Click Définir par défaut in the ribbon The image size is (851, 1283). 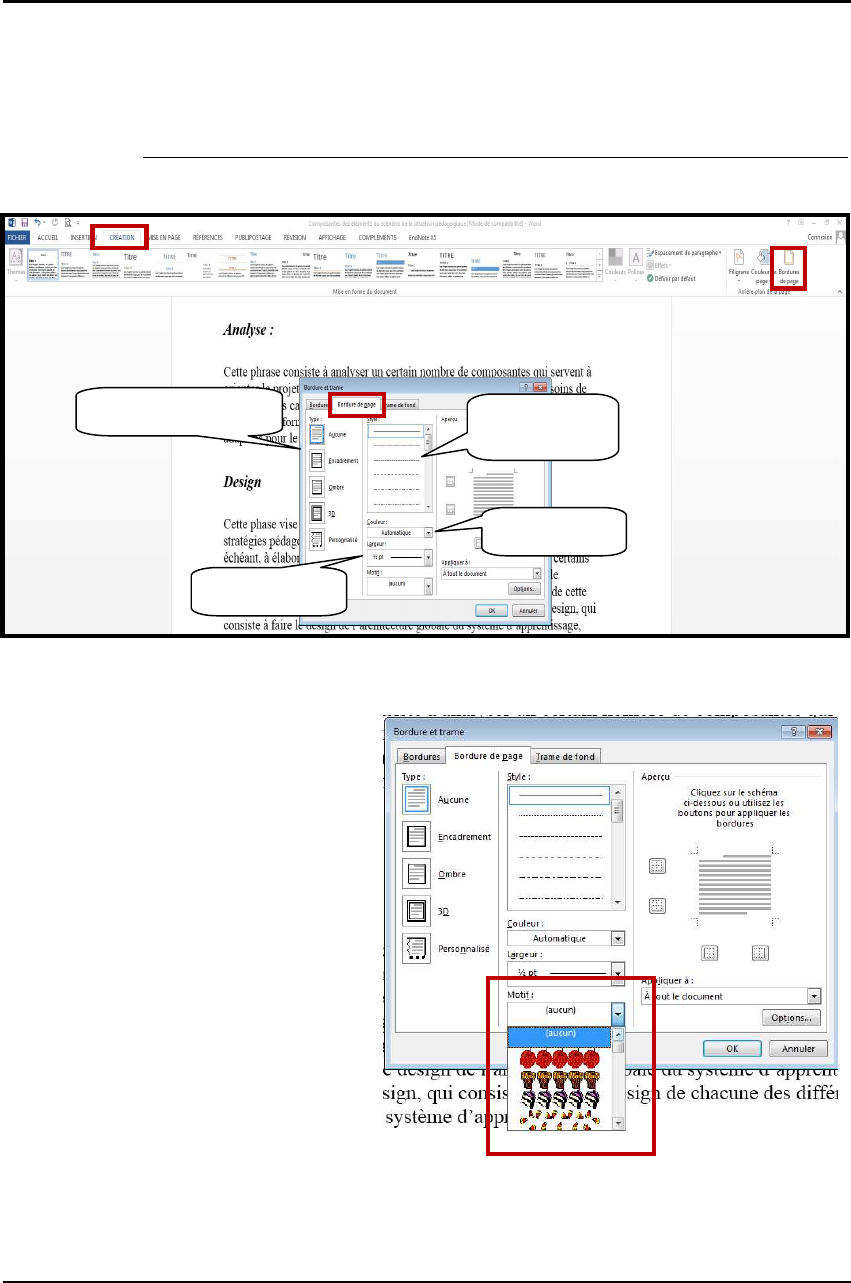674,277
